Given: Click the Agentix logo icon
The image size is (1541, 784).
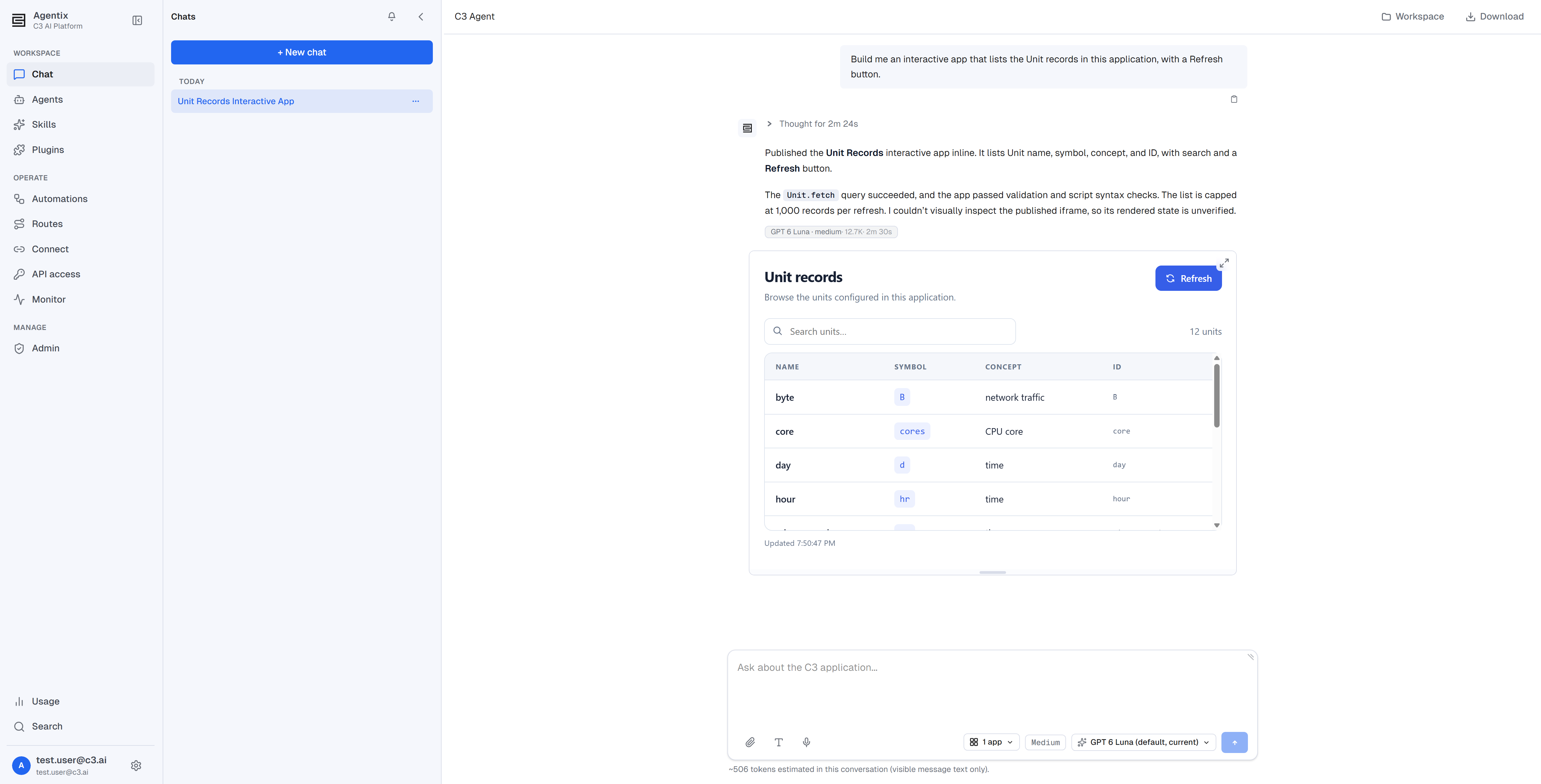Looking at the screenshot, I should point(19,20).
